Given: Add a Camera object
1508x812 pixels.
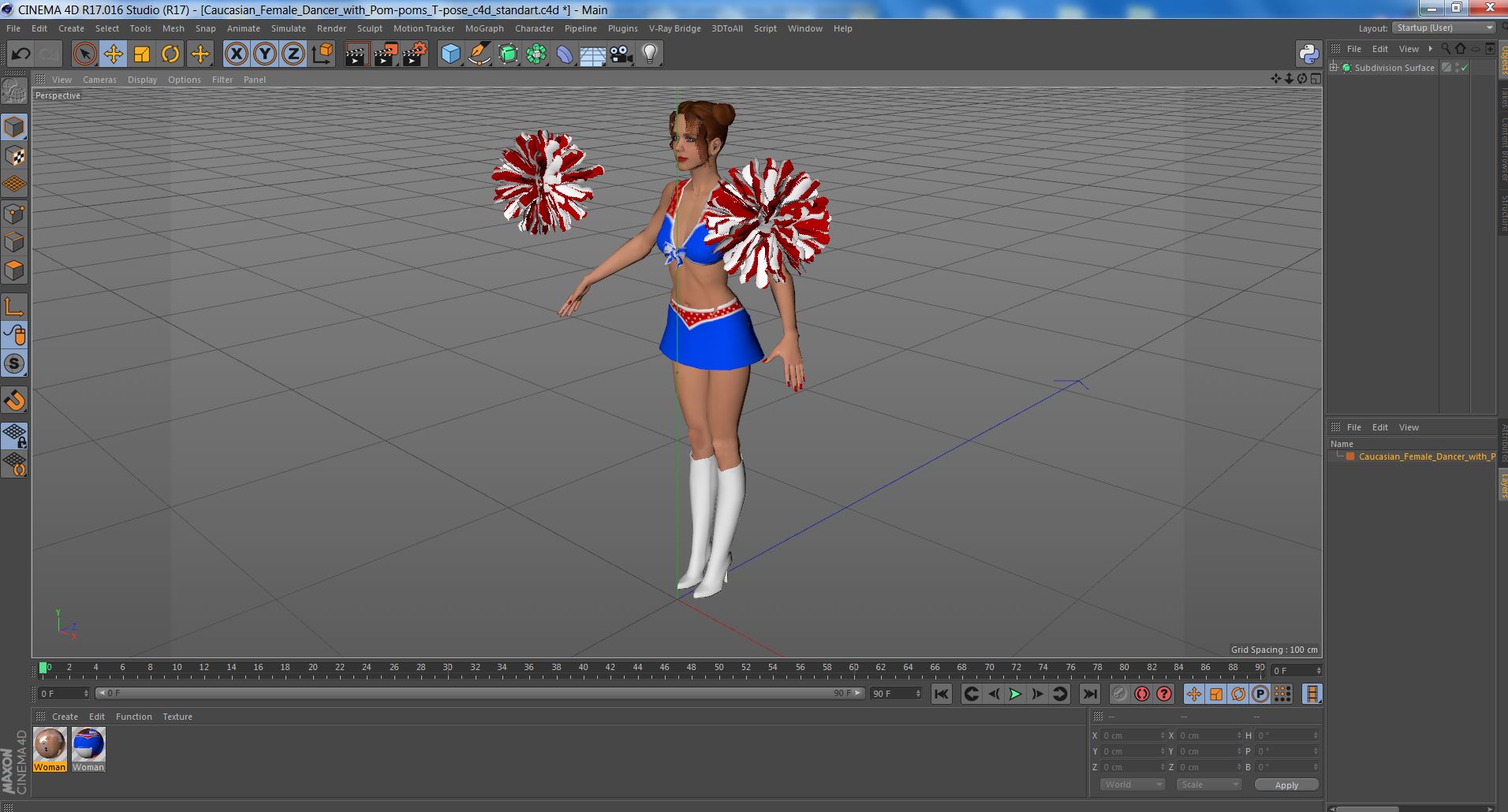Looking at the screenshot, I should [621, 54].
